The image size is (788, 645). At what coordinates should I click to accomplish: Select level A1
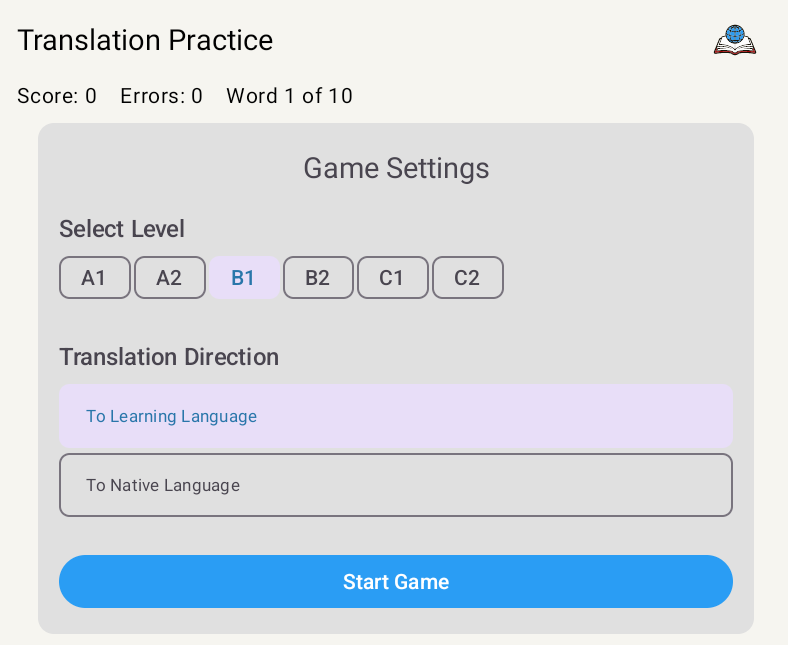point(94,278)
